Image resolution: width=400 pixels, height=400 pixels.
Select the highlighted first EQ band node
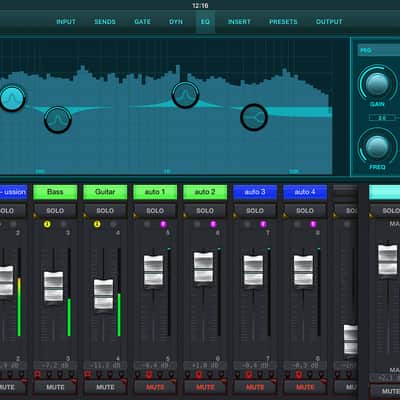tap(12, 98)
